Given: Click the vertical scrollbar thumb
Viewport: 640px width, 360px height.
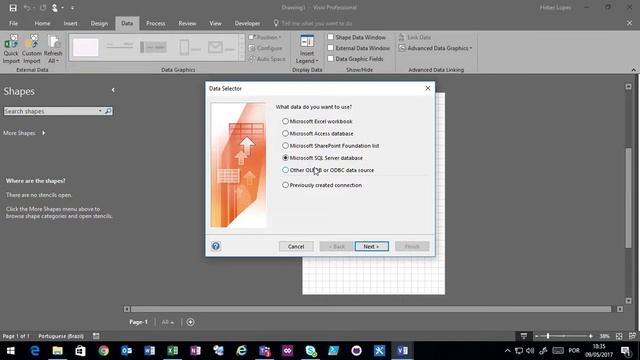Looking at the screenshot, I should (628, 198).
